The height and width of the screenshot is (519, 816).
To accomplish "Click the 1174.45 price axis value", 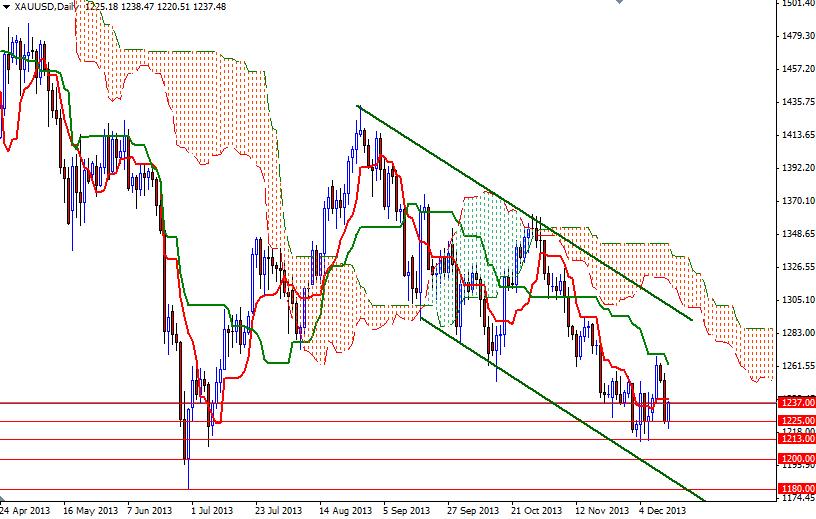I will 798,498.
